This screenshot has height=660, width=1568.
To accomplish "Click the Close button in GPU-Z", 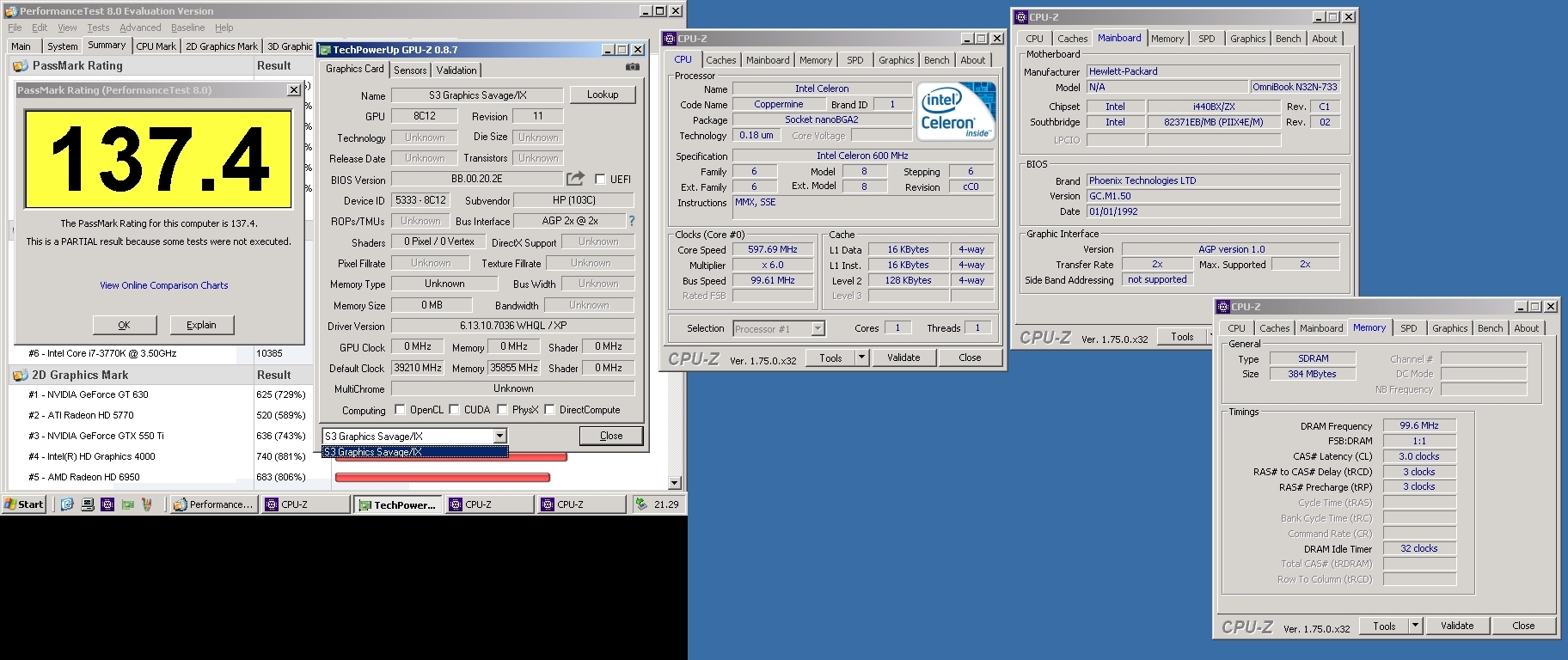I will pyautogui.click(x=611, y=436).
